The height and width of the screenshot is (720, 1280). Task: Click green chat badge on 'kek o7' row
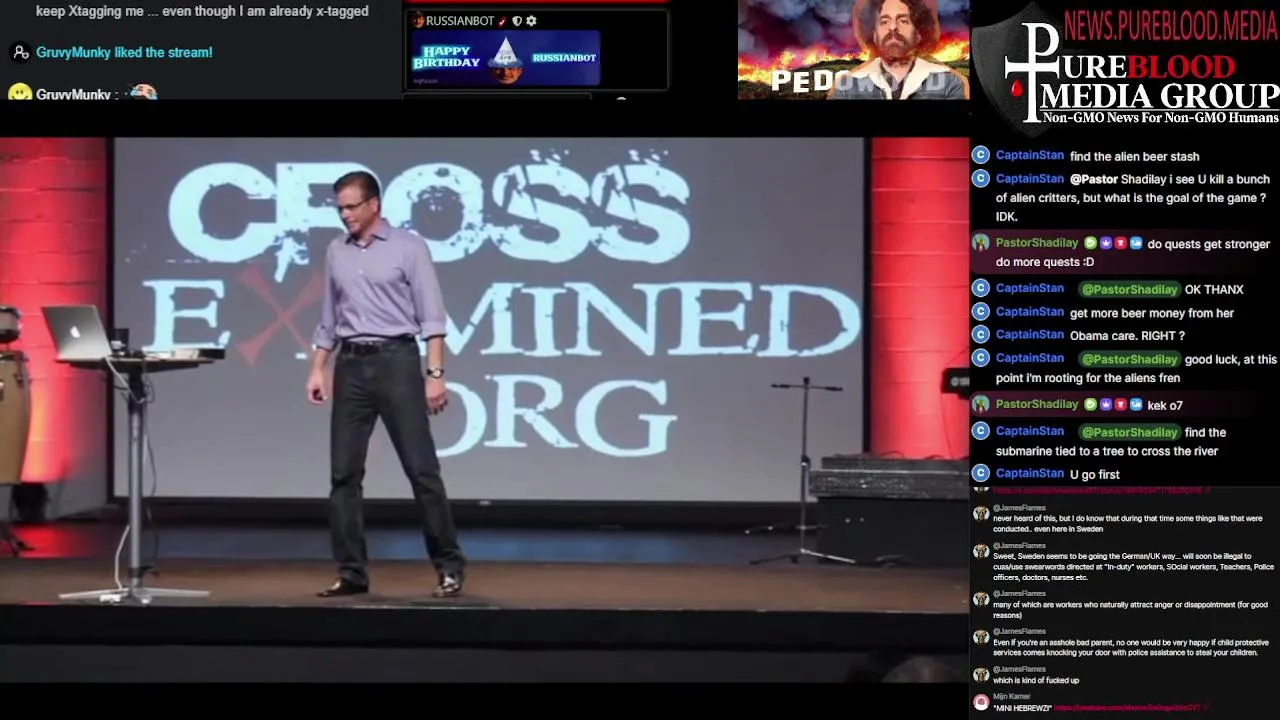[x=1091, y=404]
